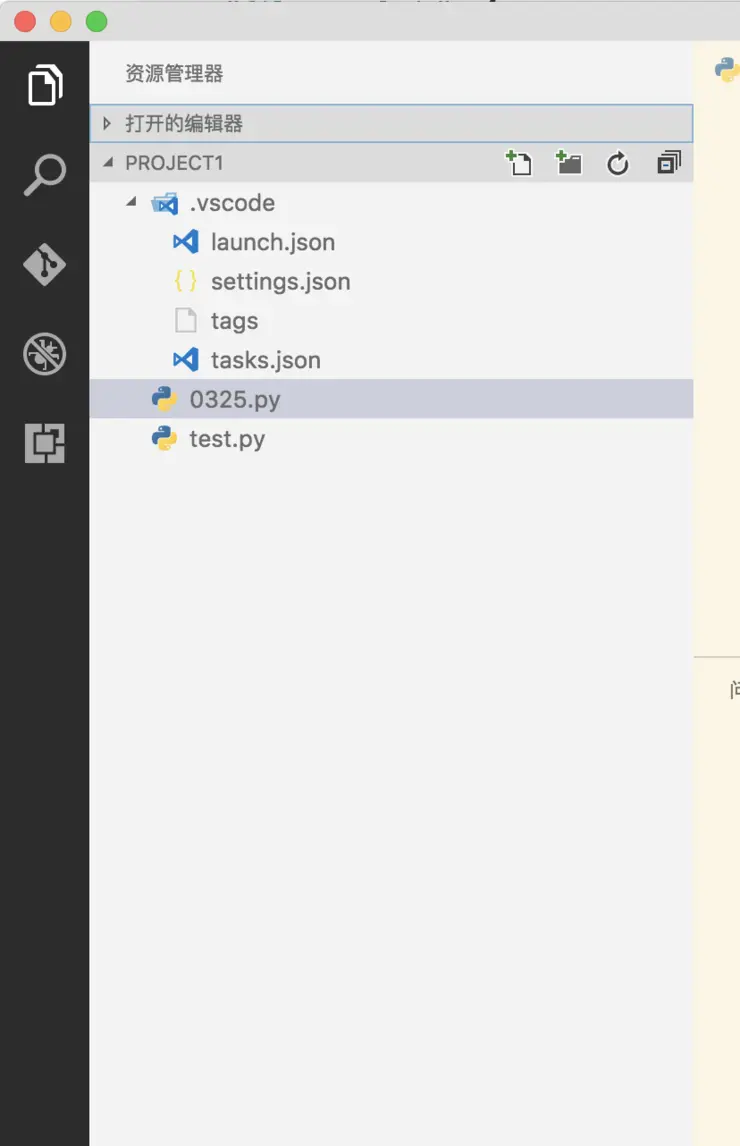Click New Folder icon in PROJECT1 header

click(x=569, y=162)
